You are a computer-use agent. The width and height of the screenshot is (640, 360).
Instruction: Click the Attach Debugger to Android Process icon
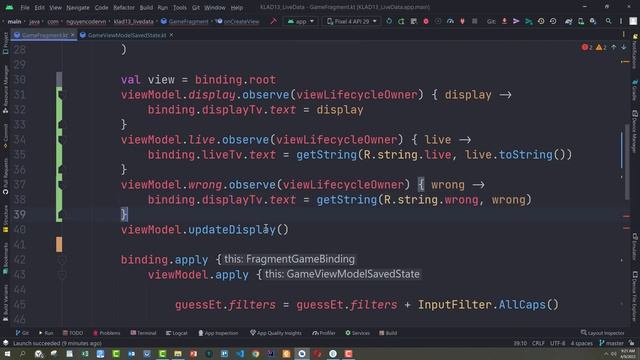462,21
